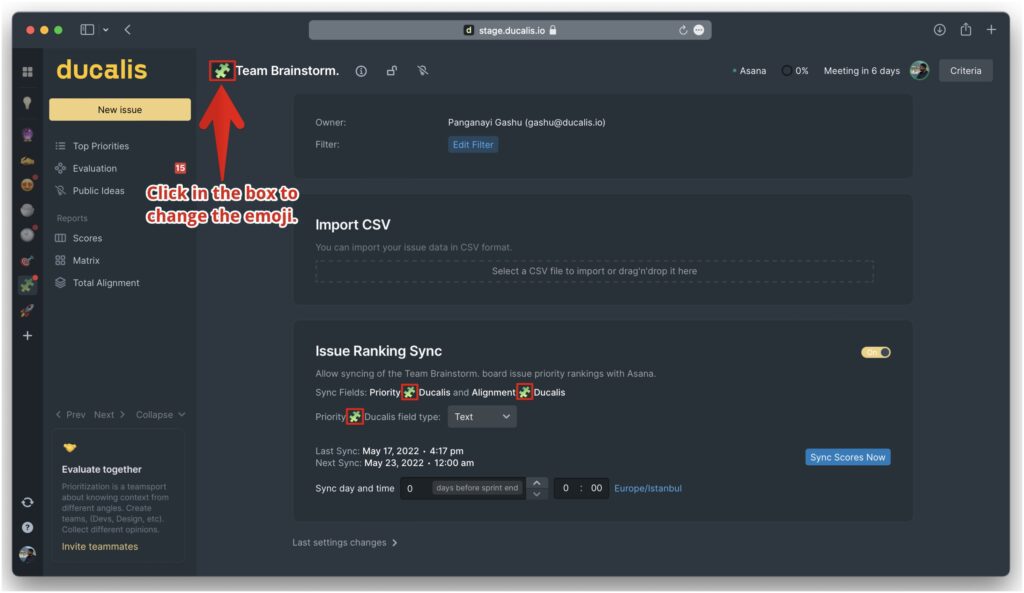Screen dimensions: 1024x593
Task: Click Safari share icon
Action: click(x=966, y=29)
